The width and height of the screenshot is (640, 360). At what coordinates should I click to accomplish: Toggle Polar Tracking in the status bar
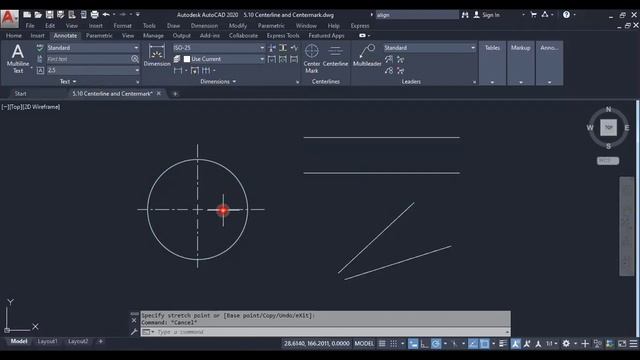(436, 344)
